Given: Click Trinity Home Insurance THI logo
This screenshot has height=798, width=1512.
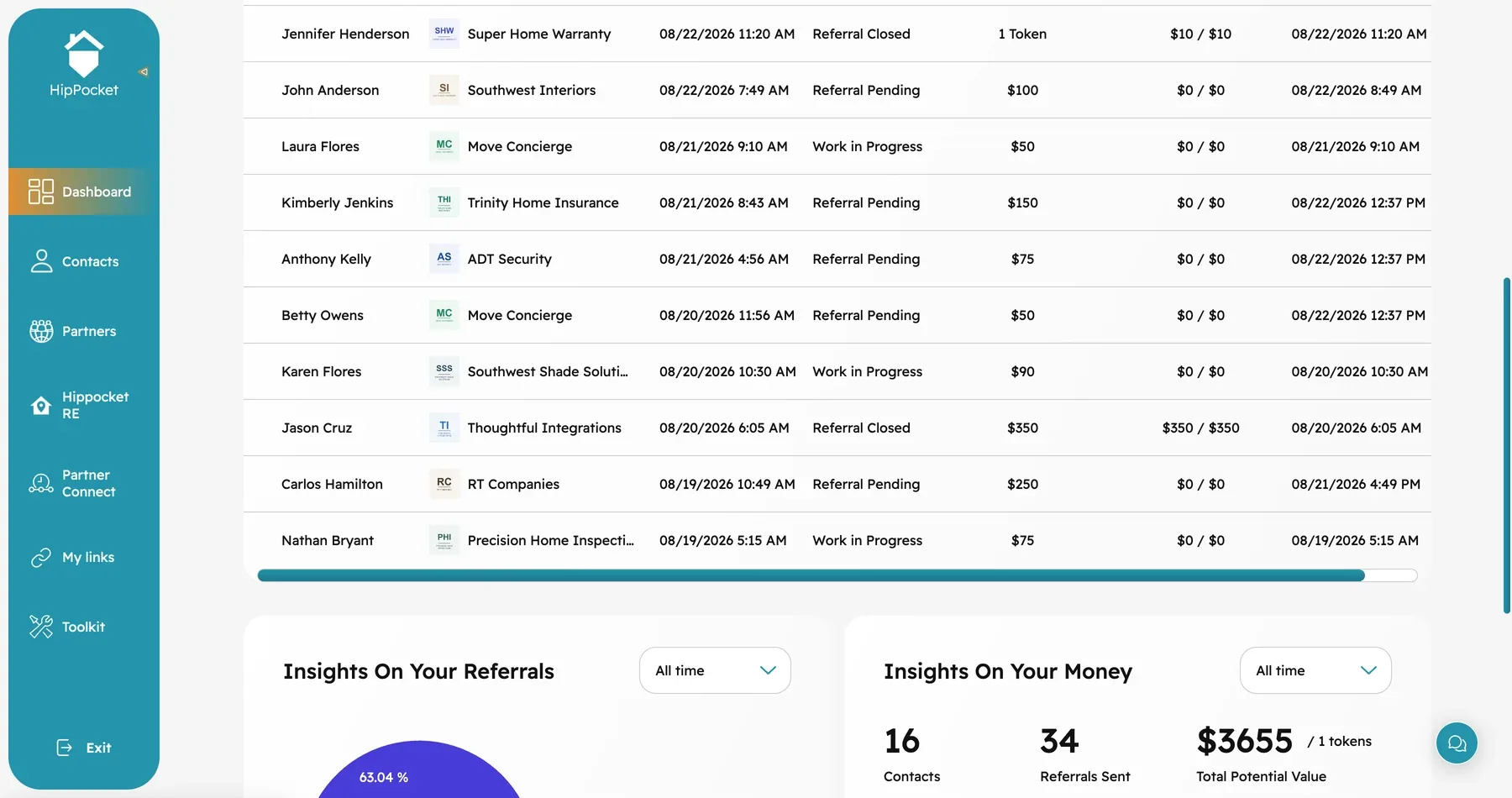Looking at the screenshot, I should click(x=444, y=202).
